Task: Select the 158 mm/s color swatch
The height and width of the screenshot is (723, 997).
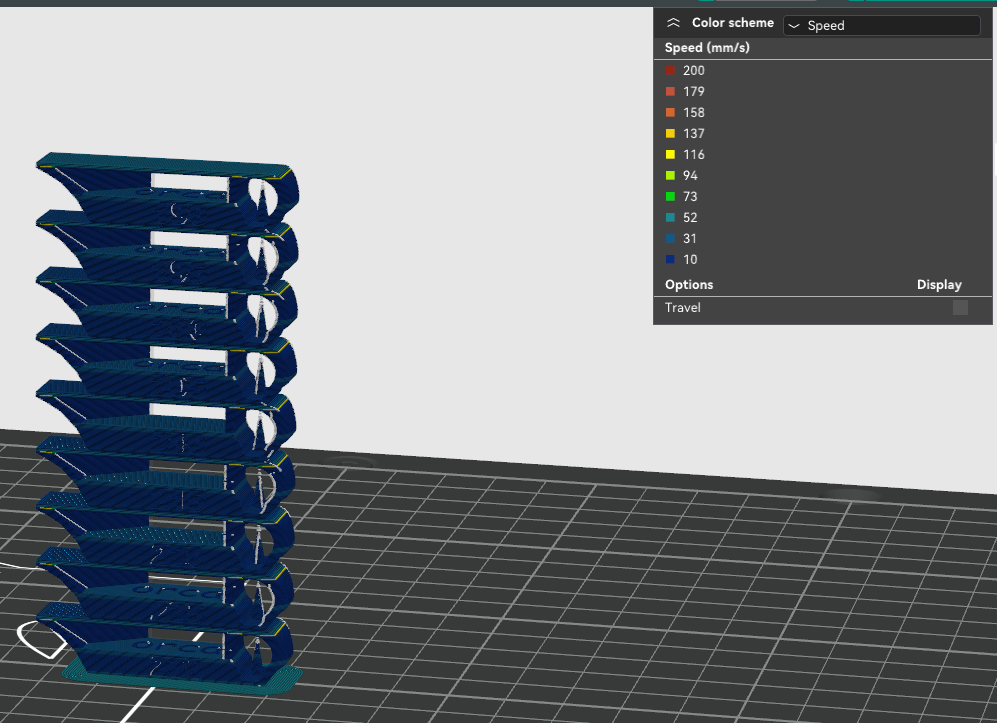Action: click(670, 113)
